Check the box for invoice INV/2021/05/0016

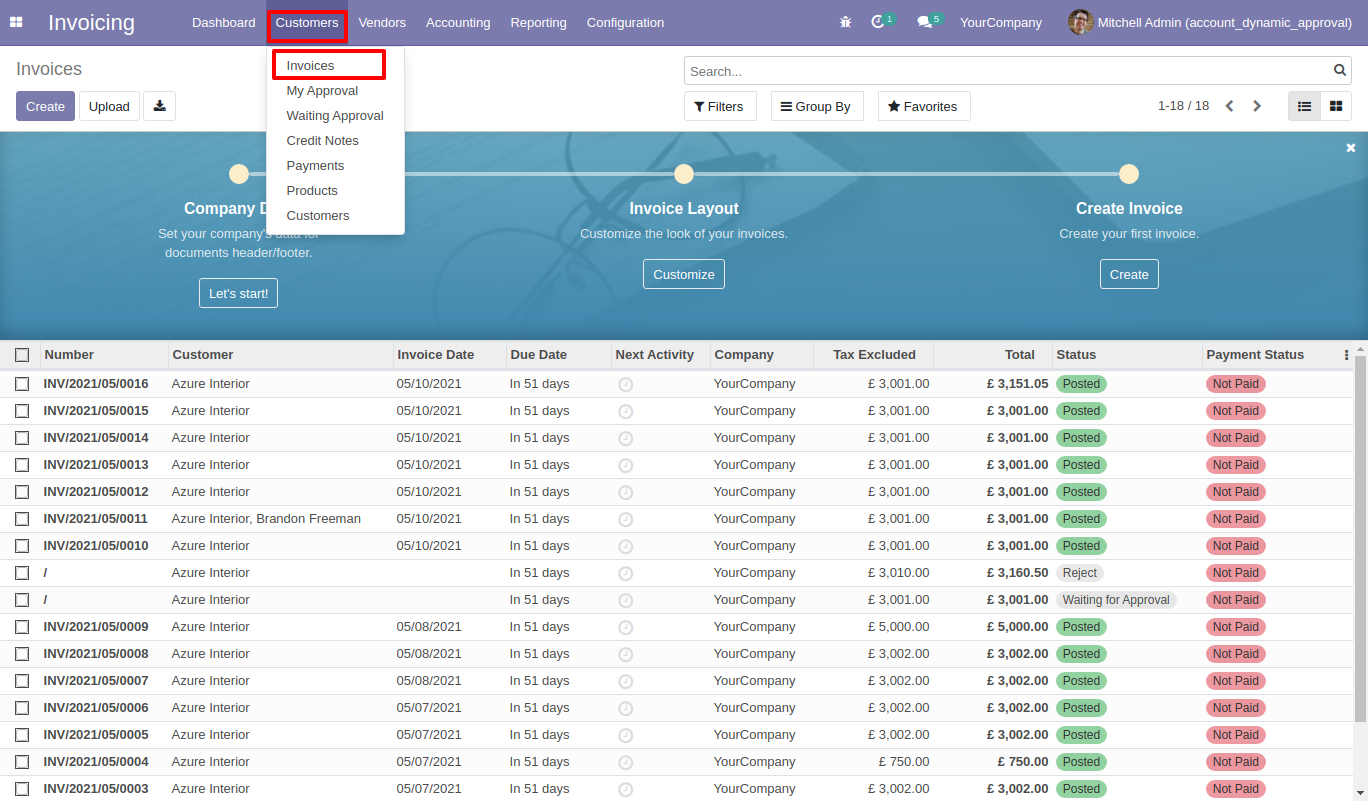pos(22,384)
